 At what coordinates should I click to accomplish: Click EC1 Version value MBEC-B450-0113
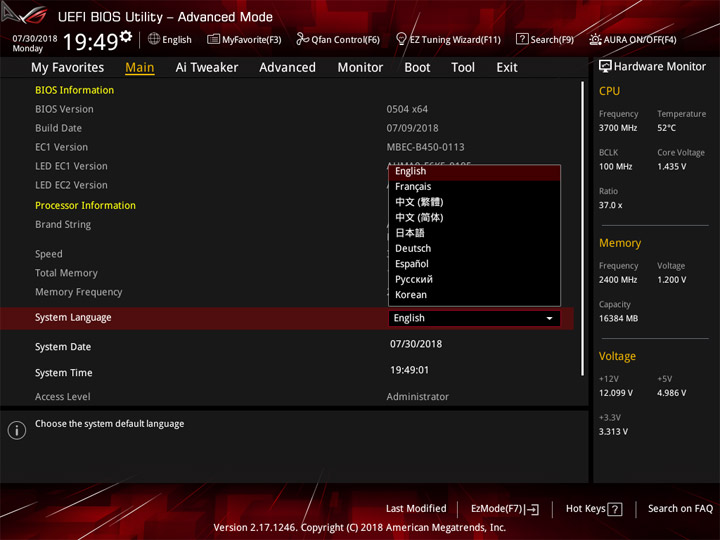point(425,147)
